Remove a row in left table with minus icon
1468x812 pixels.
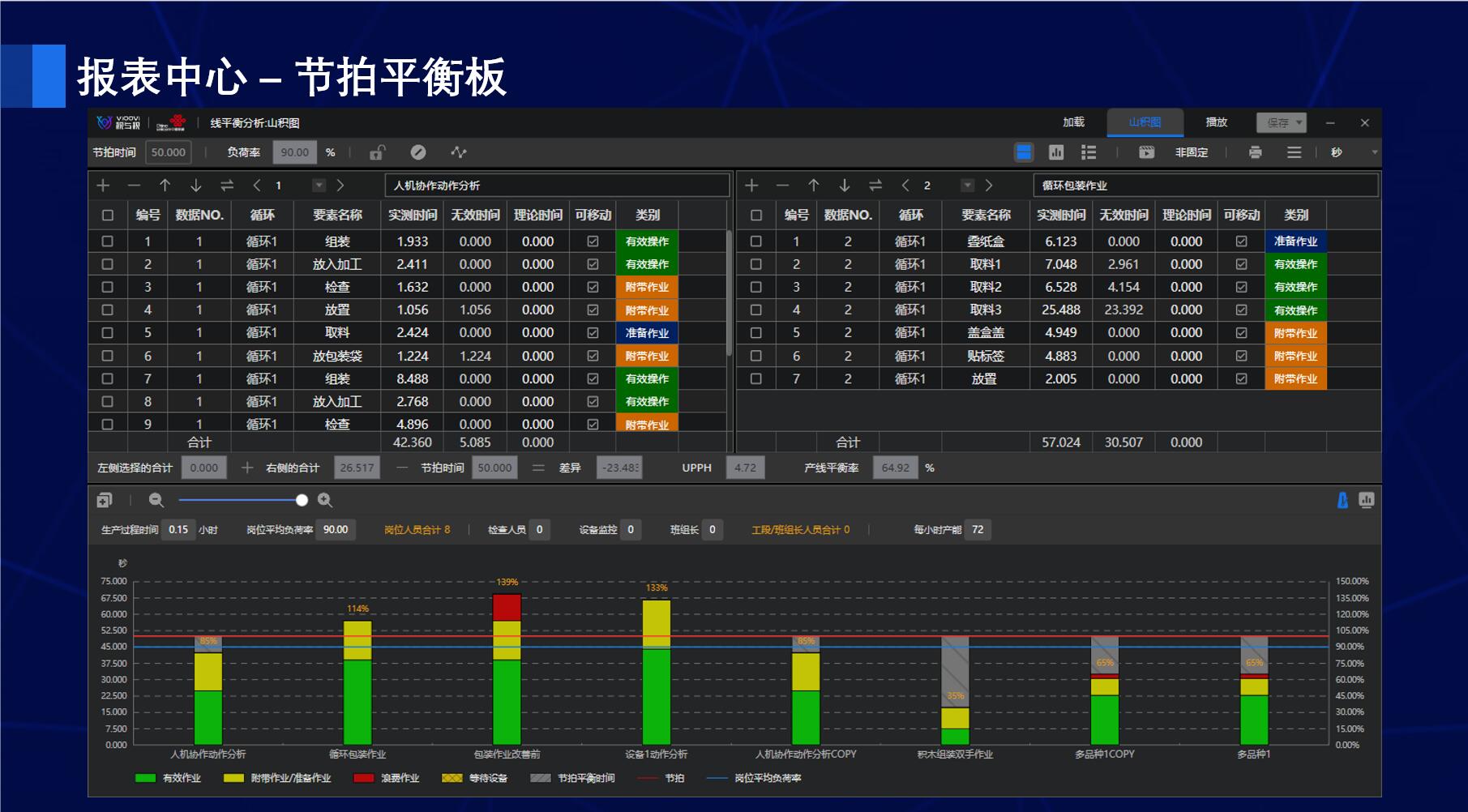point(134,186)
